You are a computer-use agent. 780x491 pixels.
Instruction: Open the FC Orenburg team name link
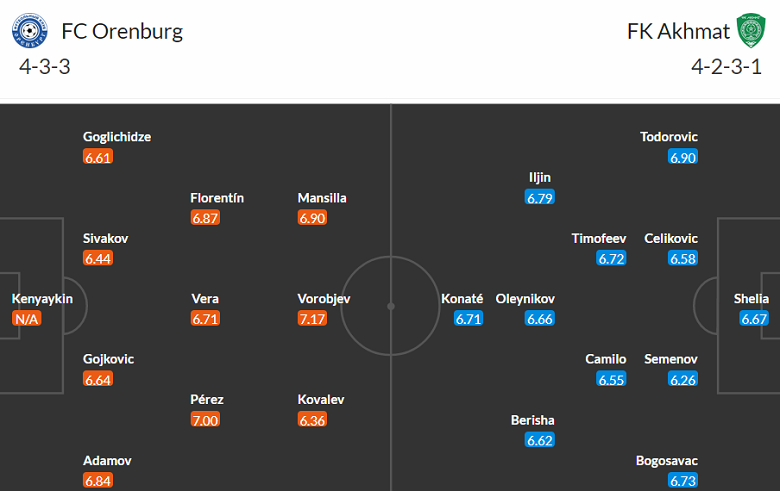pos(122,31)
